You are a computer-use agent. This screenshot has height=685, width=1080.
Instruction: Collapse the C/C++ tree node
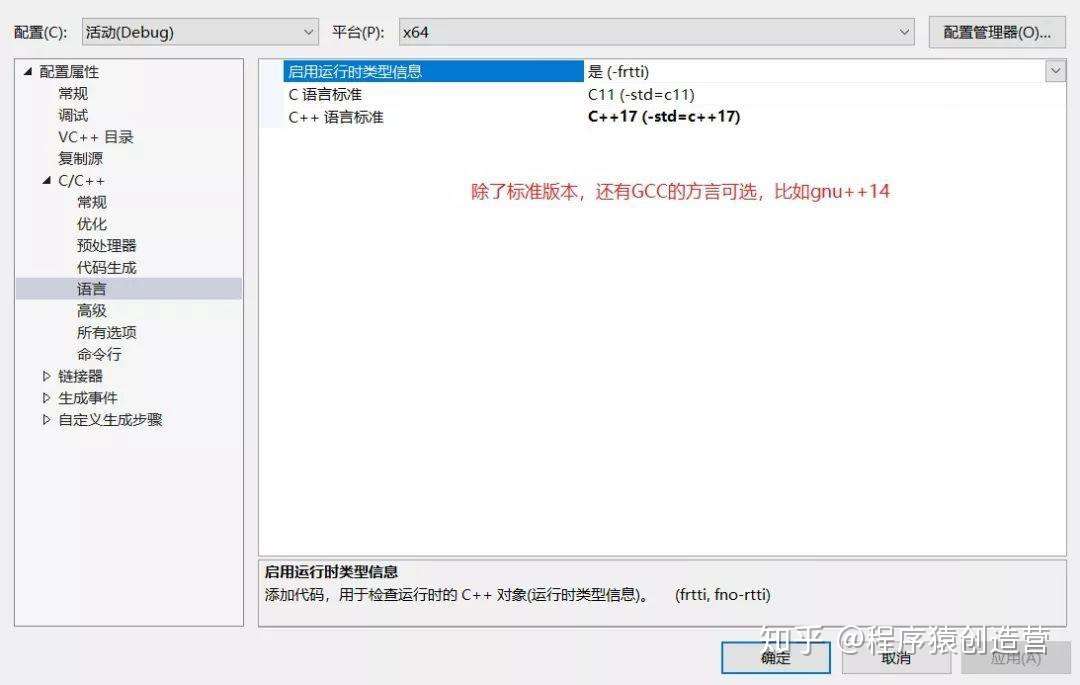[46, 180]
